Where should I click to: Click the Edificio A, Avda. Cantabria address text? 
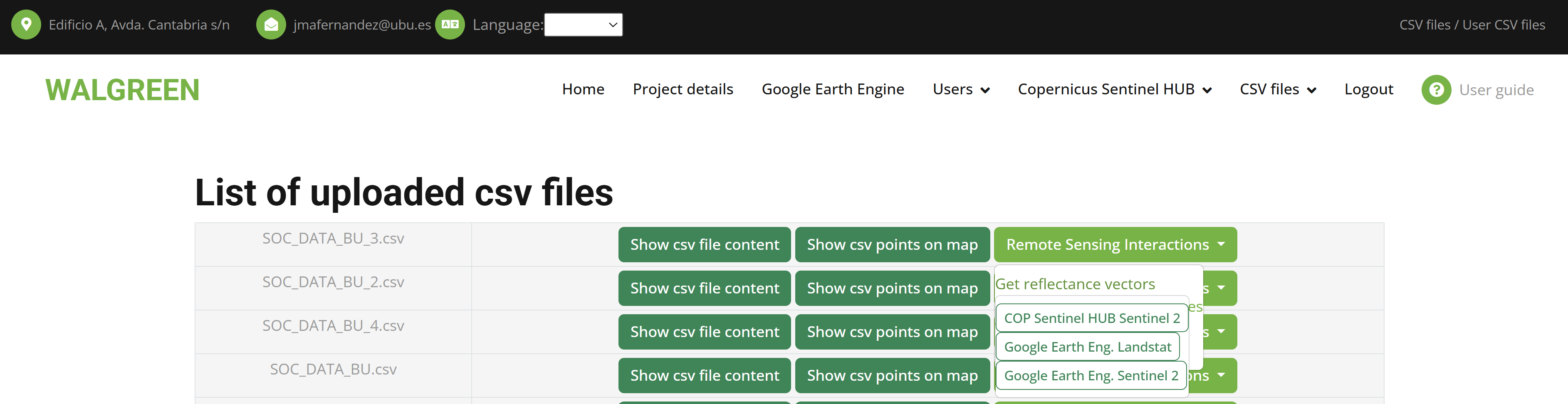click(x=139, y=25)
